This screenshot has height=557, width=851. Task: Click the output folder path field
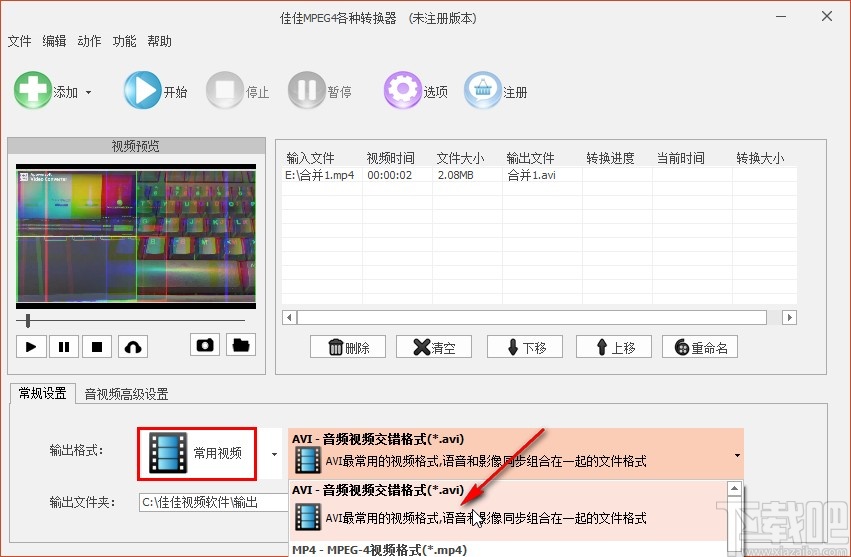[x=214, y=503]
